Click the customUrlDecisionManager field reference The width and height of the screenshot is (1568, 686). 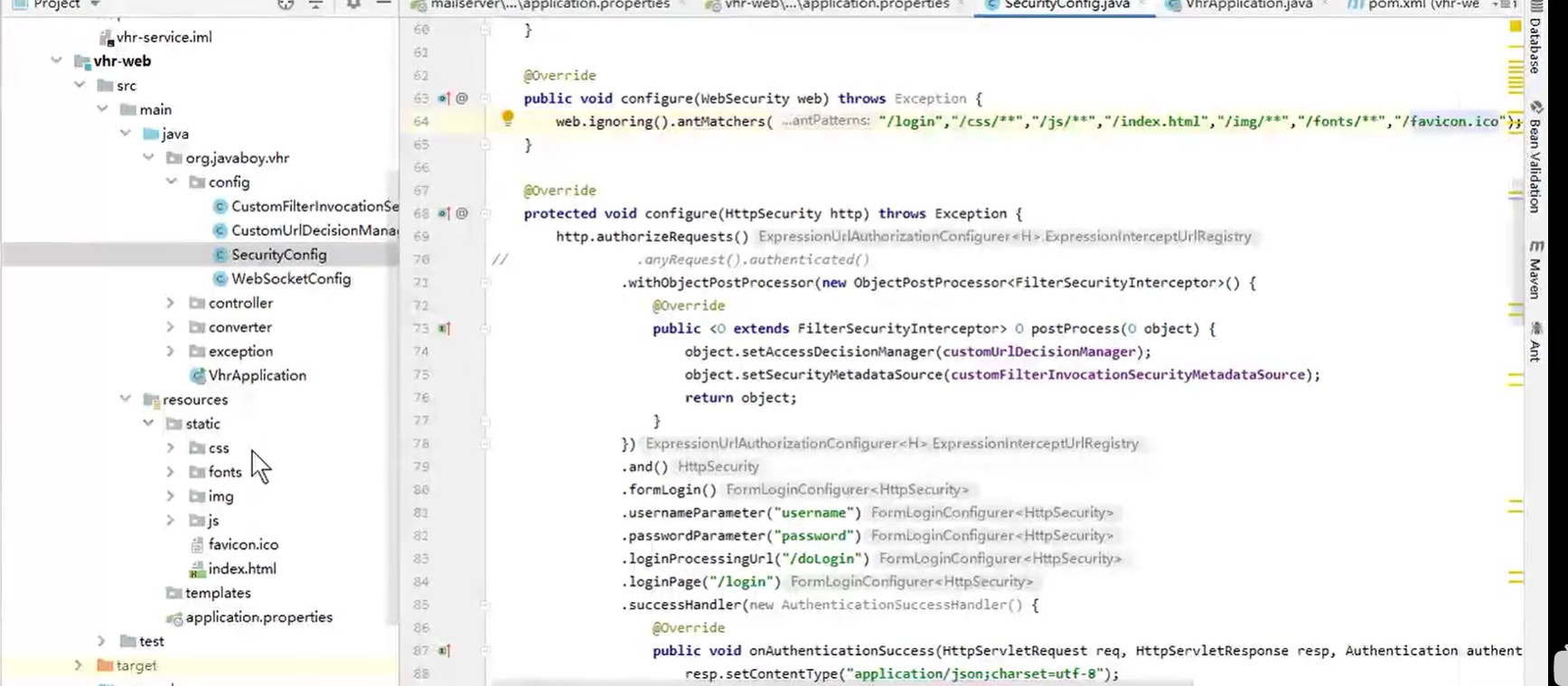(1039, 352)
